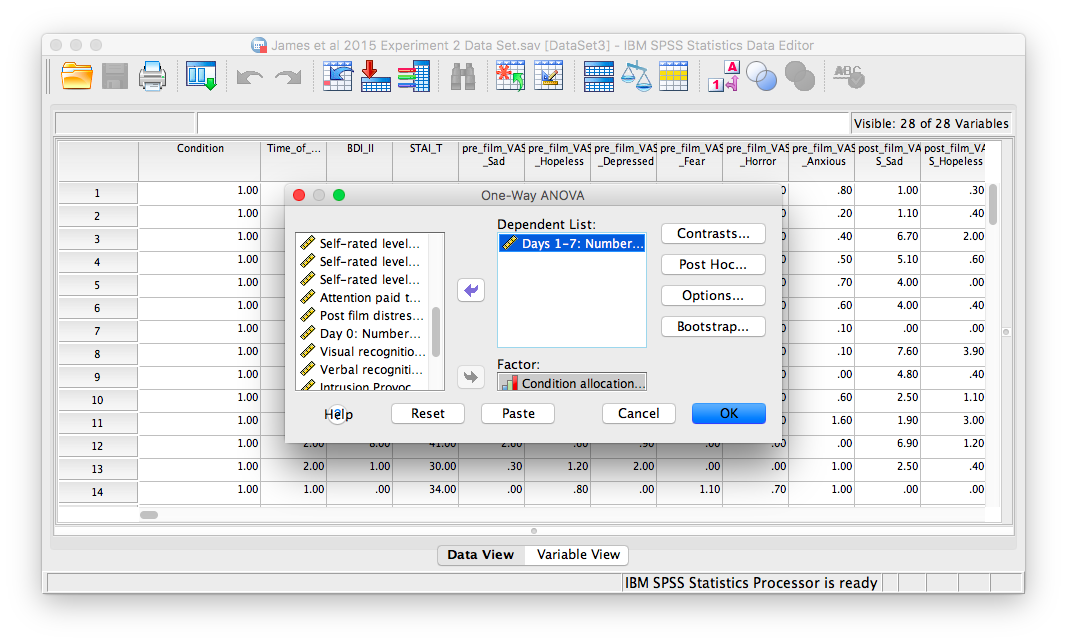Click the variable list scrollbar in the dialog

pos(436,332)
